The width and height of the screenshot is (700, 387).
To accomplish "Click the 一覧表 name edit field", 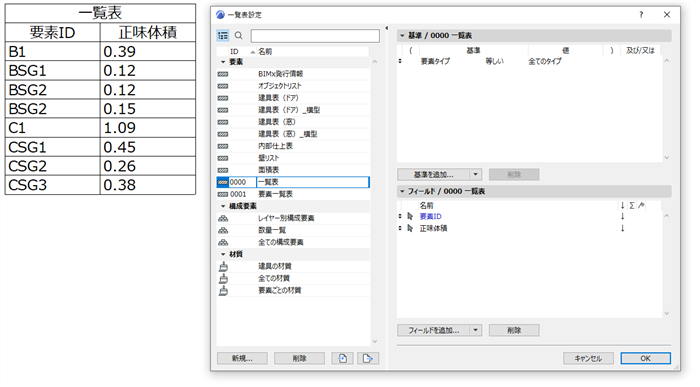I will pyautogui.click(x=312, y=182).
